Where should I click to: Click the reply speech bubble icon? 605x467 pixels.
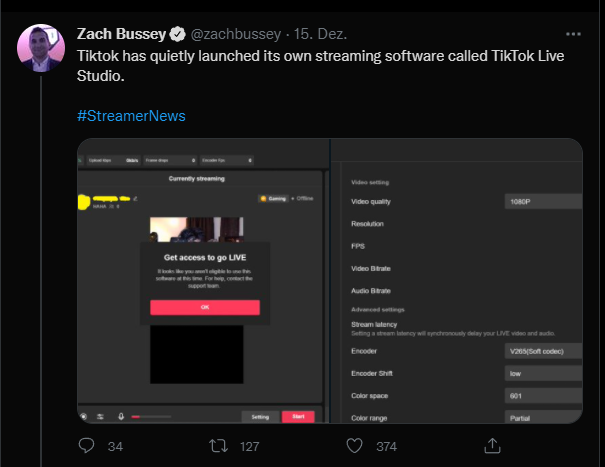tap(87, 445)
